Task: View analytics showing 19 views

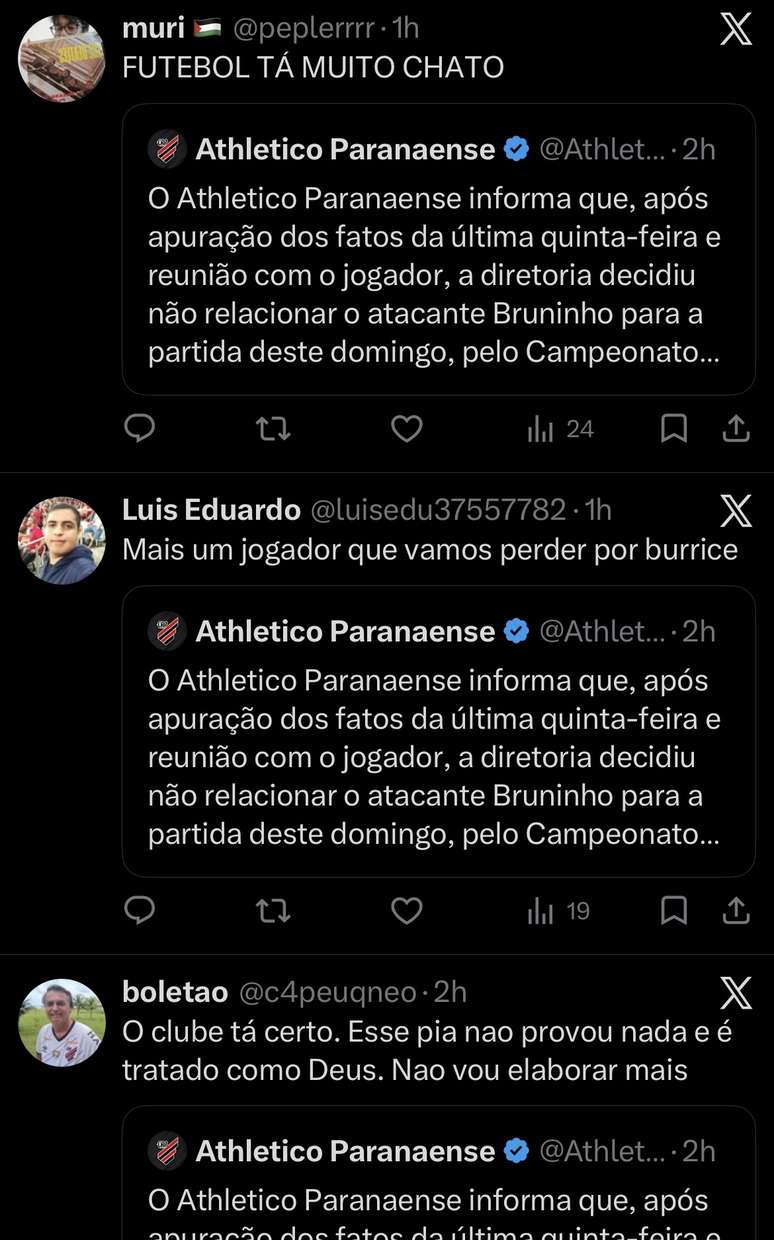Action: pos(558,911)
